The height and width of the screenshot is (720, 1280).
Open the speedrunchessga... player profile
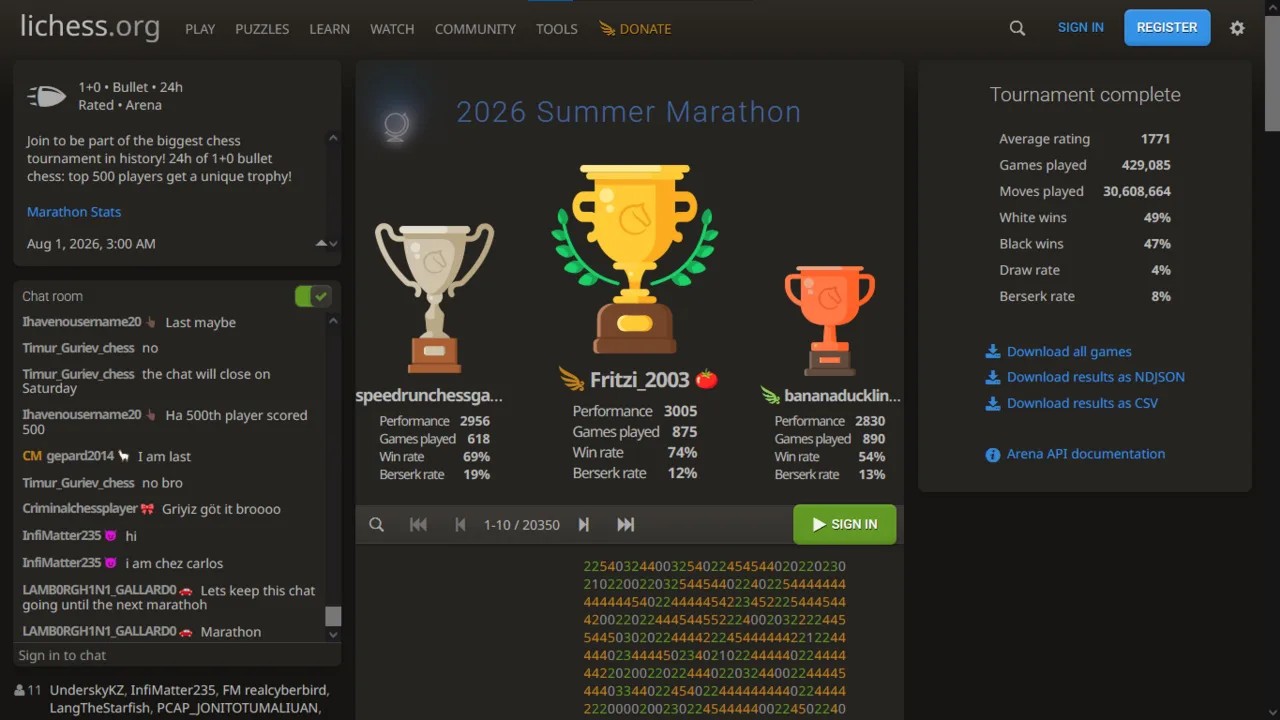(429, 396)
